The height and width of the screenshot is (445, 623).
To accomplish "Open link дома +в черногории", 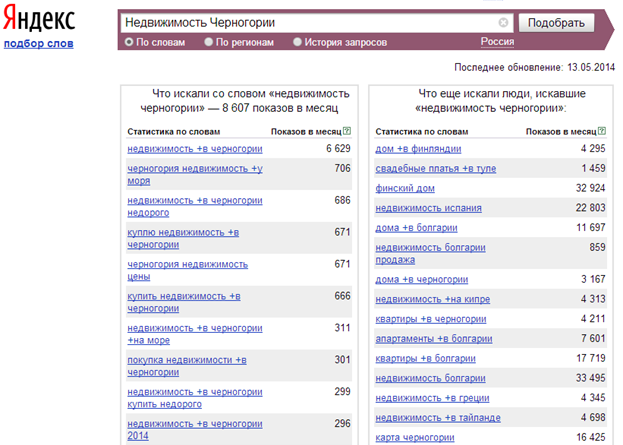I will click(422, 280).
